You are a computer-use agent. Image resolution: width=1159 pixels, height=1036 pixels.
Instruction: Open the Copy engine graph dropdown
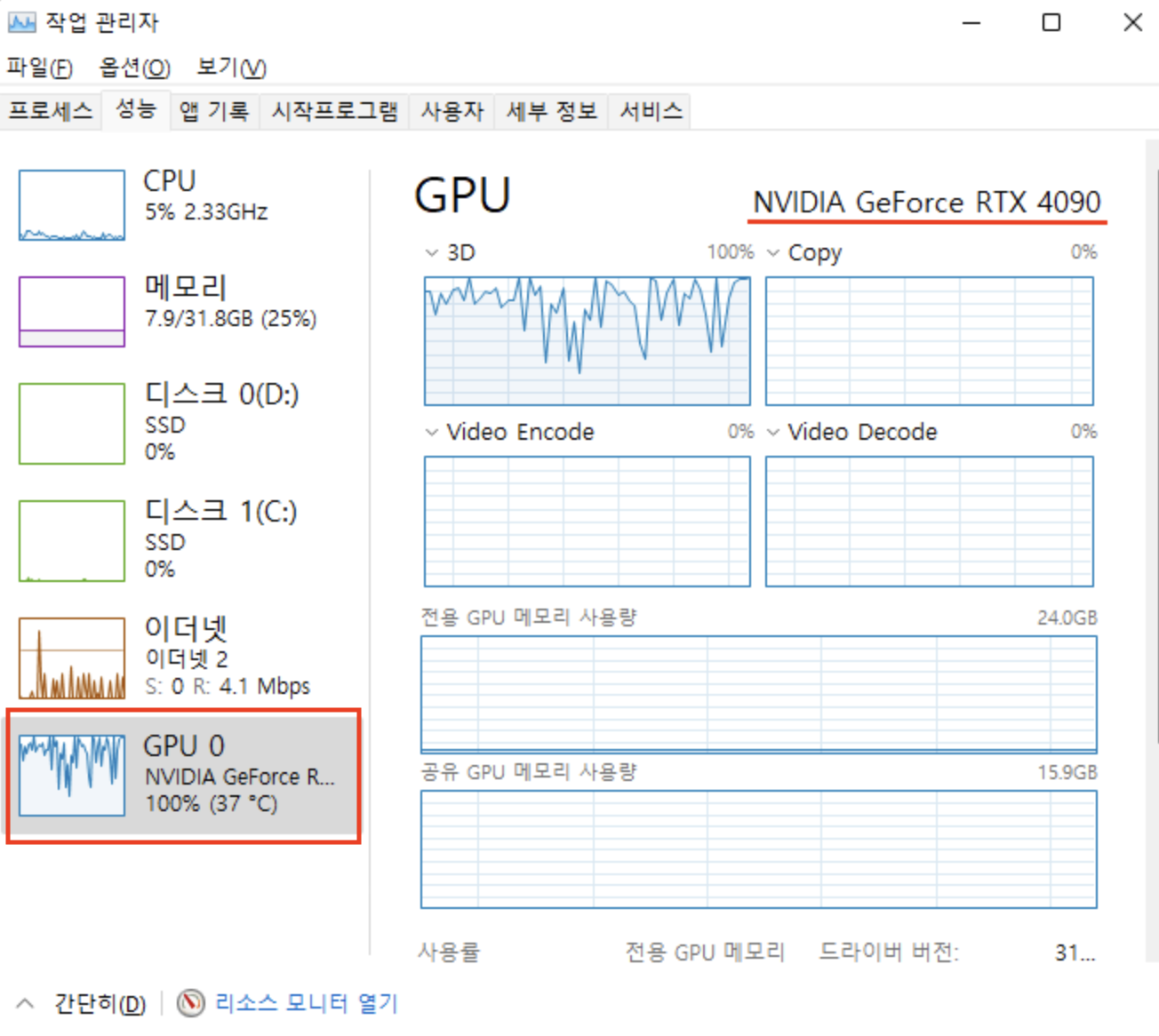coord(773,253)
